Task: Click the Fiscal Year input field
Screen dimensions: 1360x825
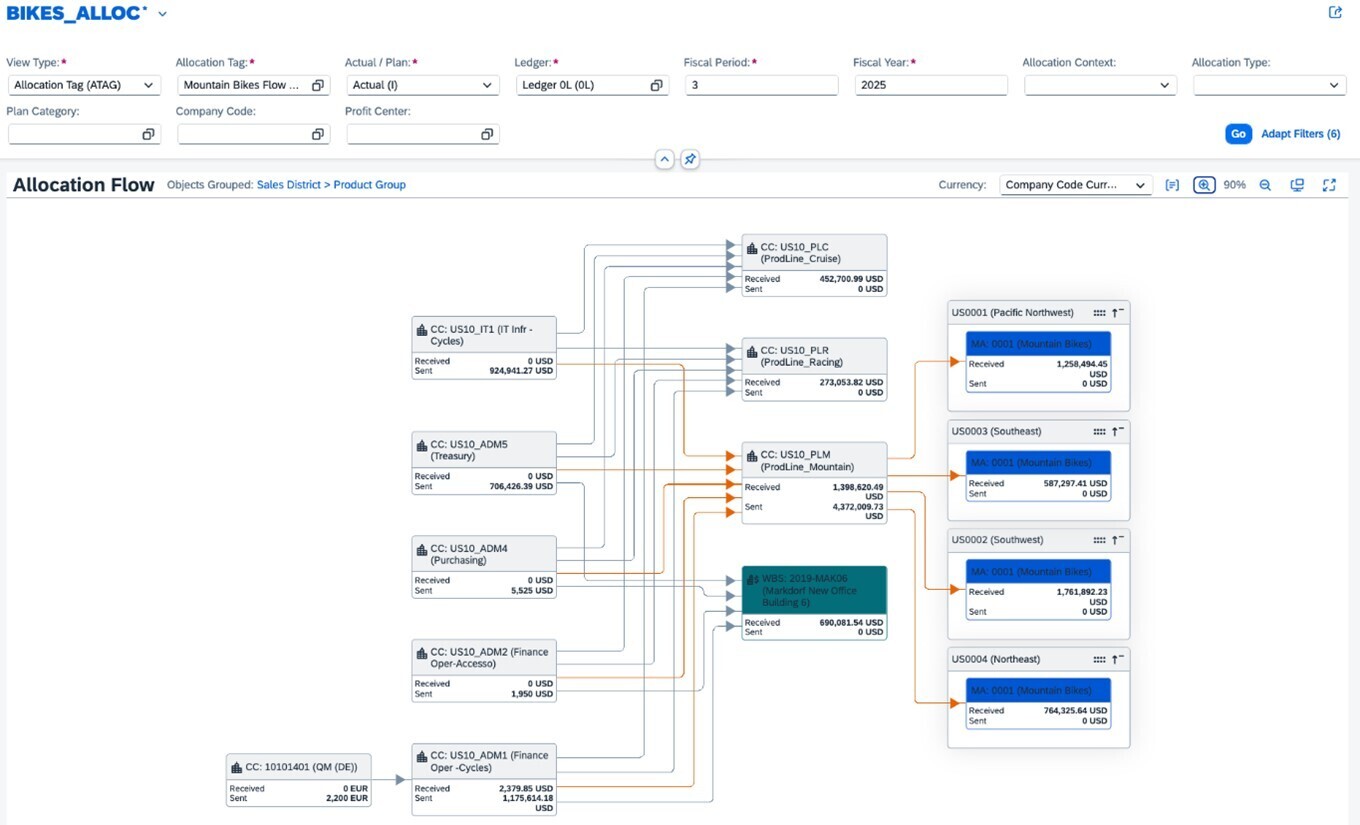Action: [930, 85]
